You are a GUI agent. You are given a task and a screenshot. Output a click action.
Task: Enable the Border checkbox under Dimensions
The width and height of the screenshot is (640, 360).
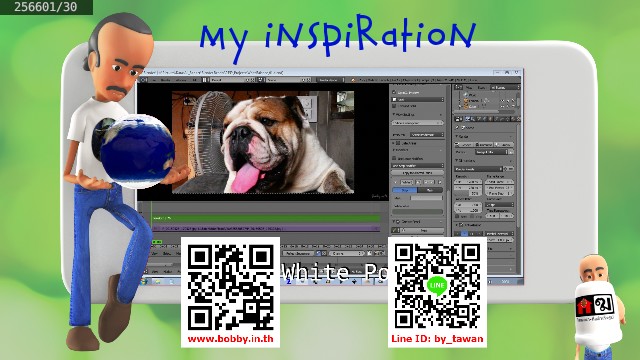(x=458, y=216)
